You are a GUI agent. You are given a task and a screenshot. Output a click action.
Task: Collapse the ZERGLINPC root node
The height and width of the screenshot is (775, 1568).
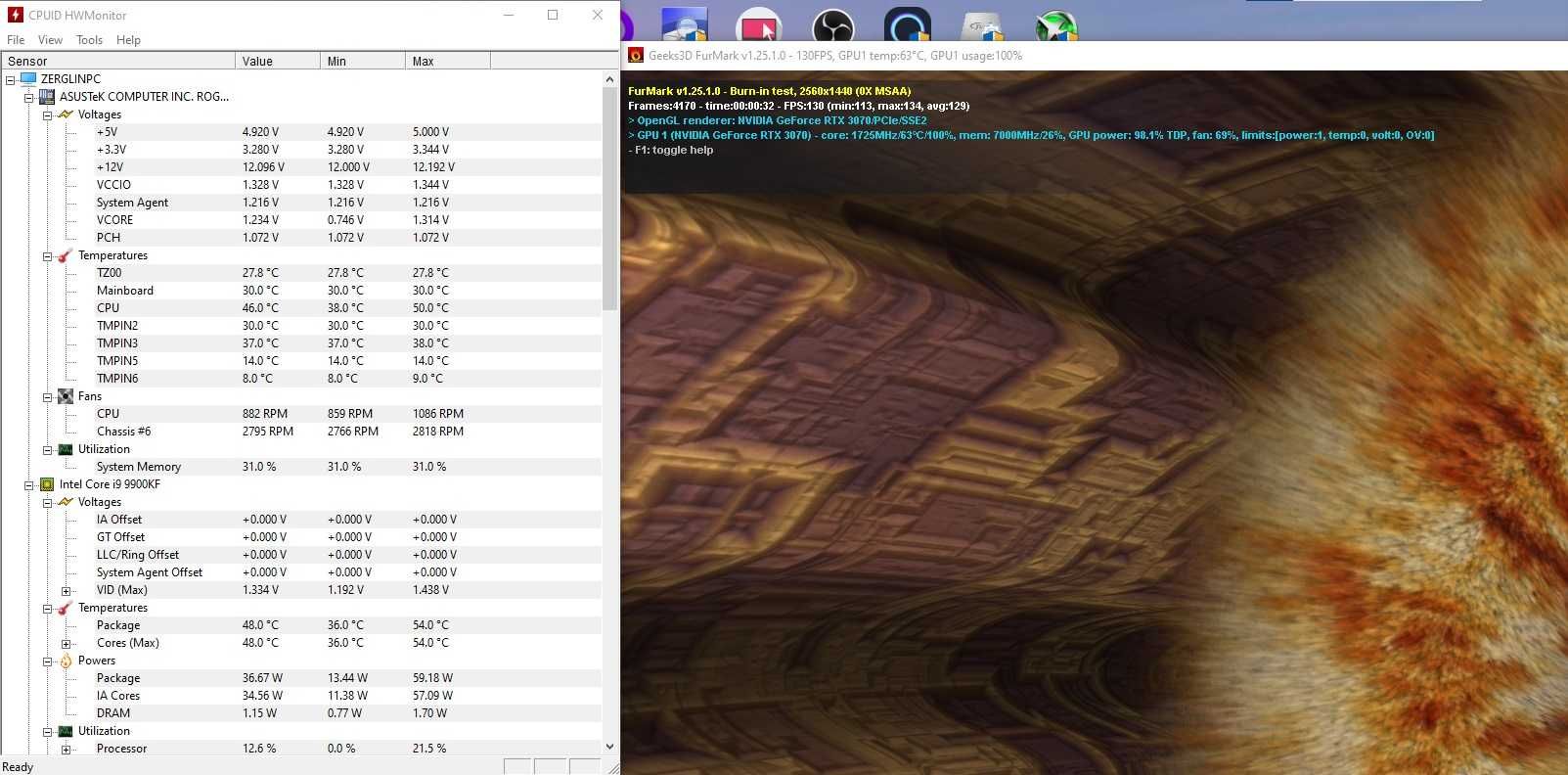10,79
